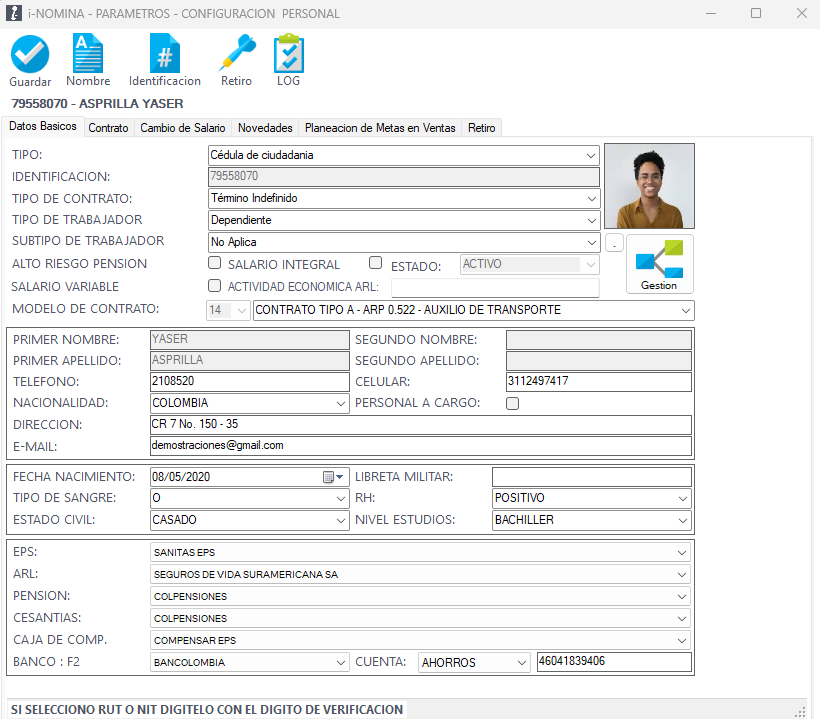Open calendar picker for Fecha Nacimiento
This screenshot has width=820, height=719.
[x=333, y=477]
